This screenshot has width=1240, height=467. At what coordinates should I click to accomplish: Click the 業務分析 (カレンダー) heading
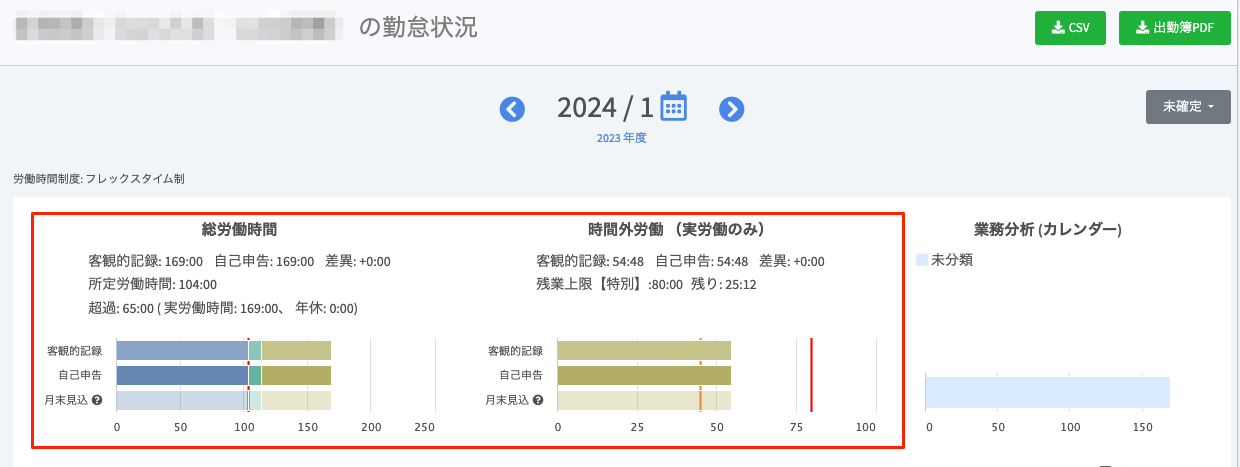[x=1047, y=229]
